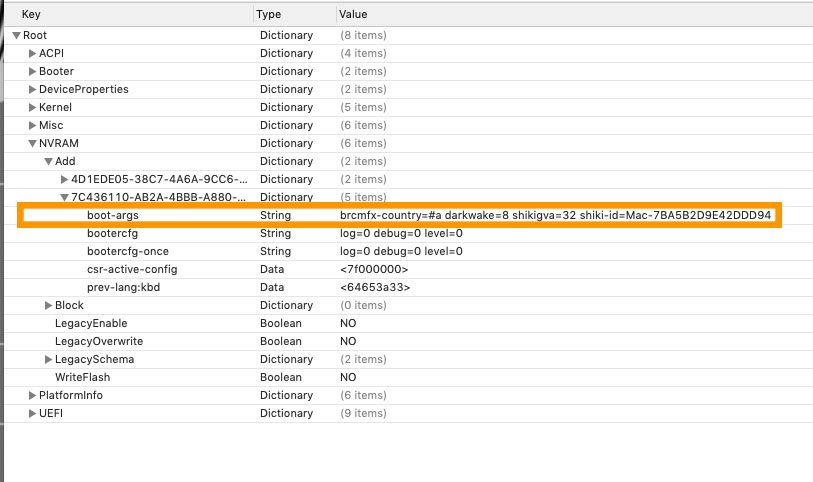Image resolution: width=813 pixels, height=482 pixels.
Task: Expand the 4D1EDE05-38C7 entry triangle
Action: [x=64, y=179]
